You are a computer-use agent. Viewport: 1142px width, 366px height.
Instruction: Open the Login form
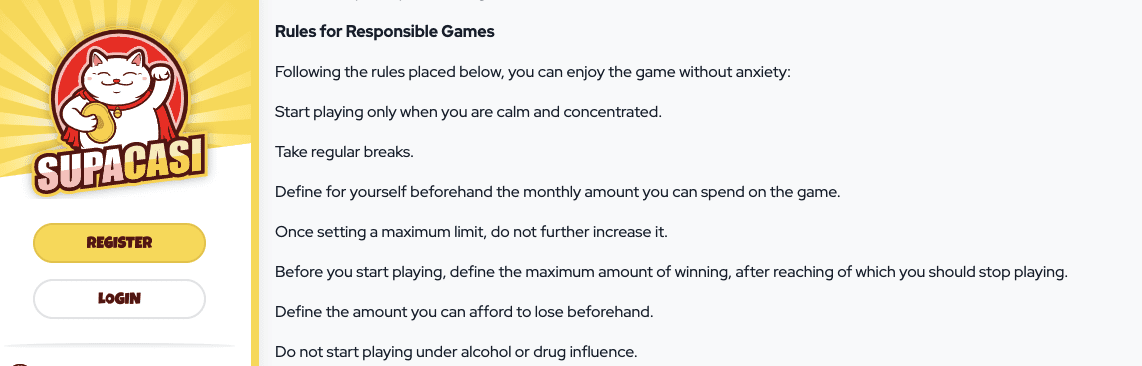tap(119, 298)
